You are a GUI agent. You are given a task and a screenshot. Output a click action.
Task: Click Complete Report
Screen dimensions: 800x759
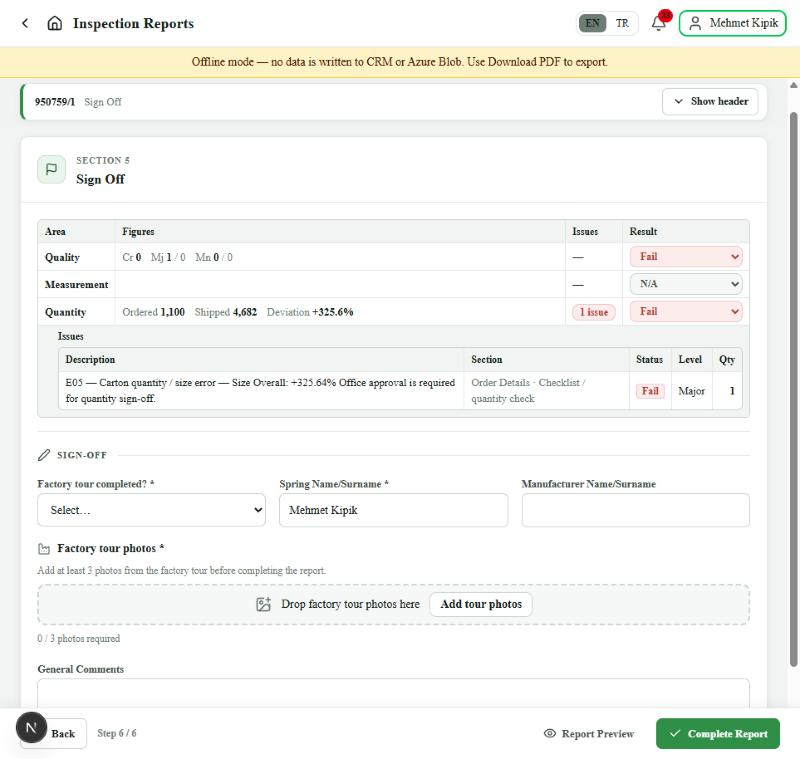coord(718,733)
